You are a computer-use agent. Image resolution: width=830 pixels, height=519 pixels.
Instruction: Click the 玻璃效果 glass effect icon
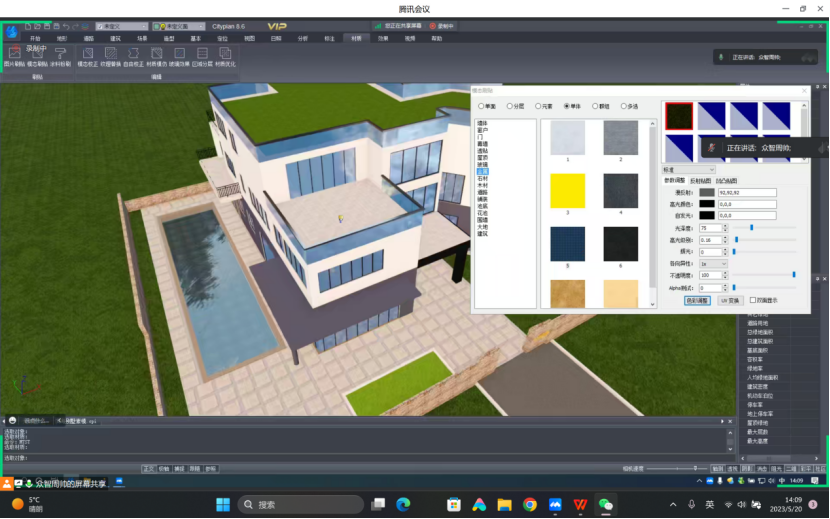(180, 53)
